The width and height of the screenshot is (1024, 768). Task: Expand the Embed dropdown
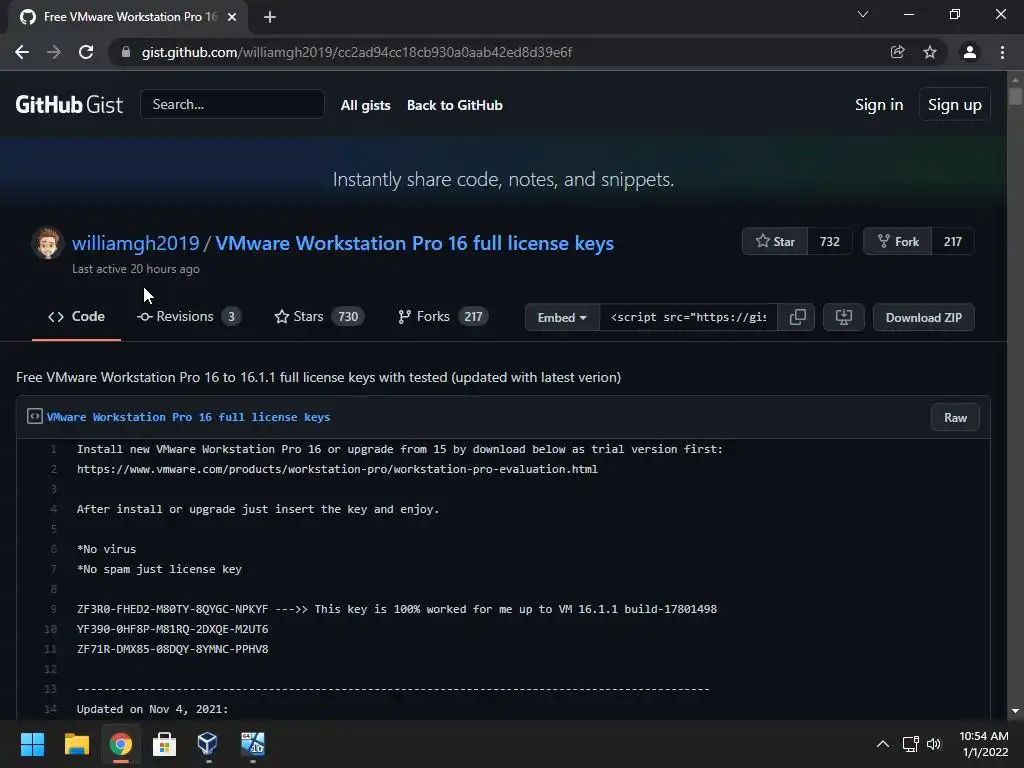pos(562,317)
